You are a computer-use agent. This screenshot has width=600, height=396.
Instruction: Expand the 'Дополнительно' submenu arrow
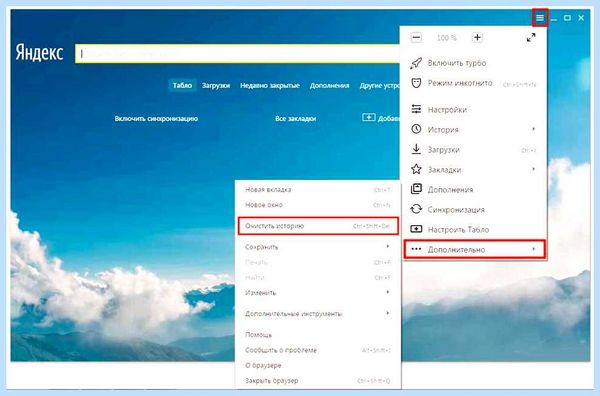(533, 249)
